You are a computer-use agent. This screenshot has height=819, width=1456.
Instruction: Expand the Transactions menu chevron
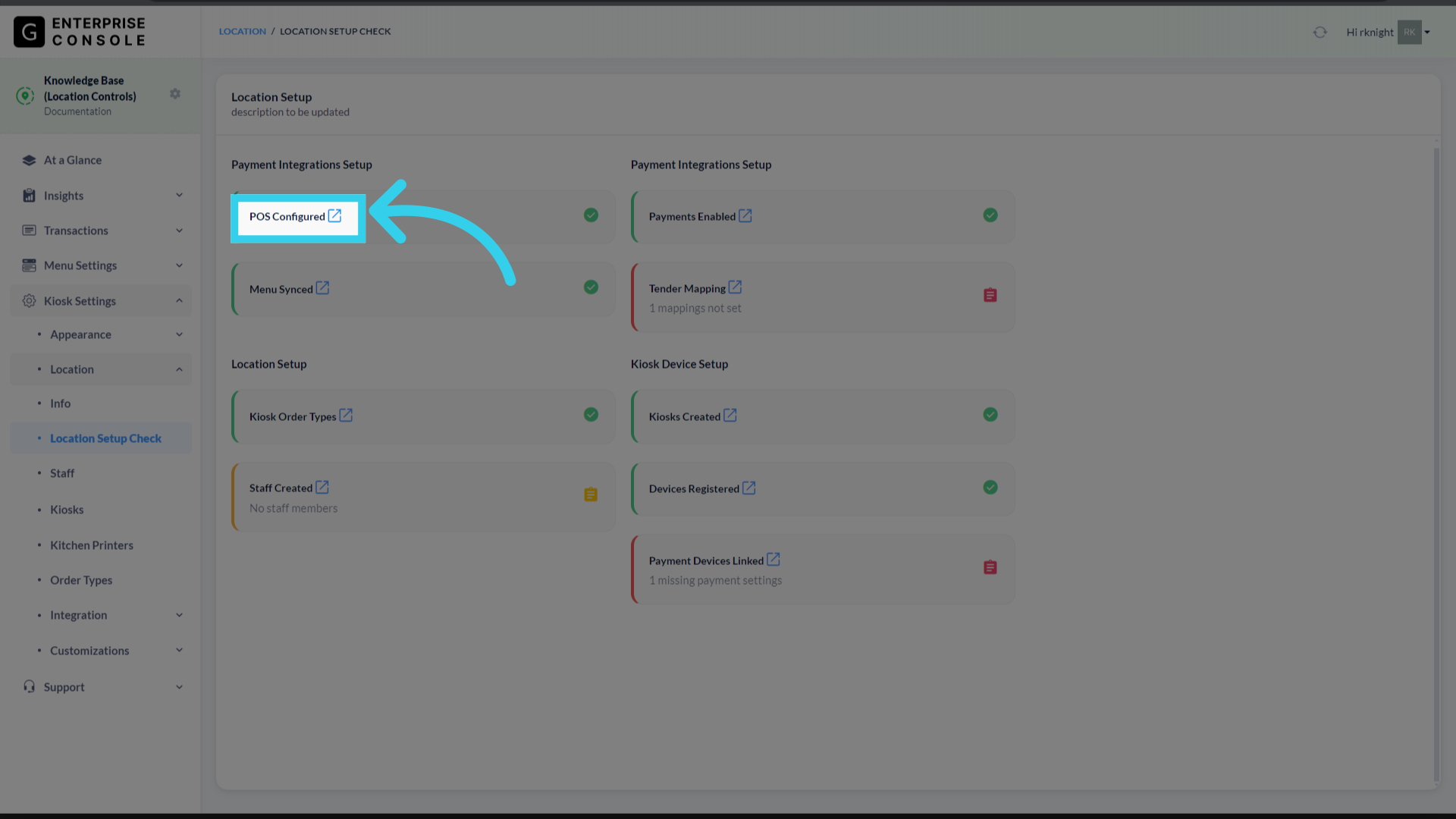click(180, 231)
